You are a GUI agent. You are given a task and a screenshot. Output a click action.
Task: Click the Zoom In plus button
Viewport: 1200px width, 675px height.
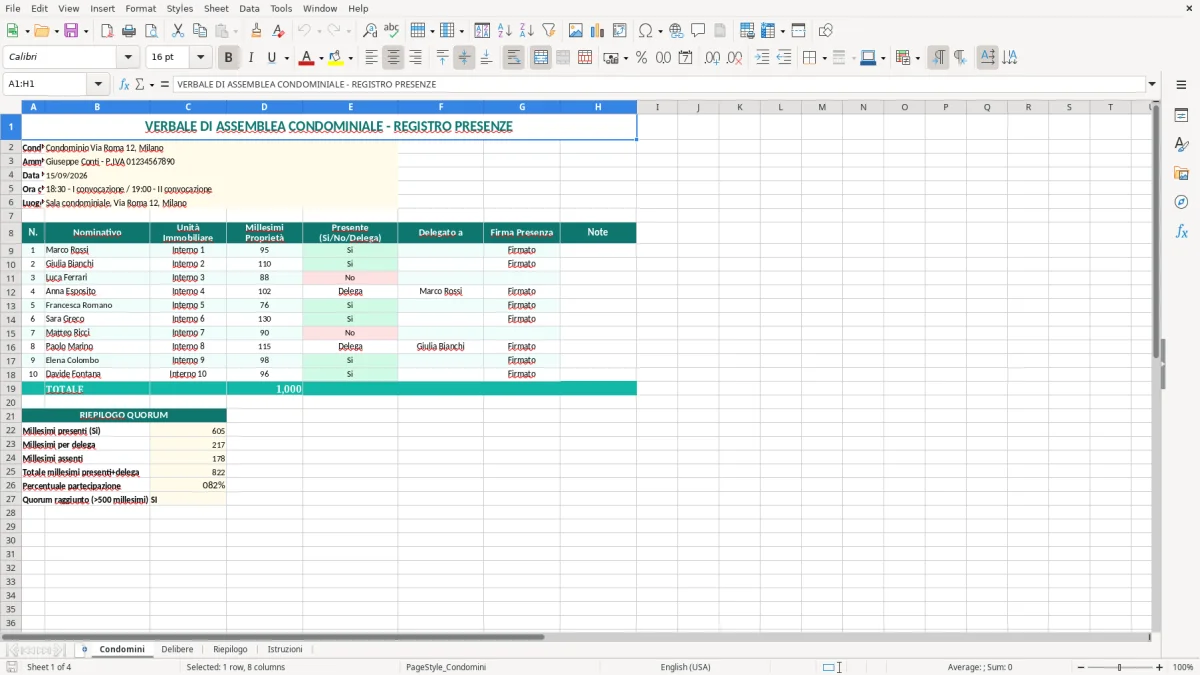point(1159,667)
